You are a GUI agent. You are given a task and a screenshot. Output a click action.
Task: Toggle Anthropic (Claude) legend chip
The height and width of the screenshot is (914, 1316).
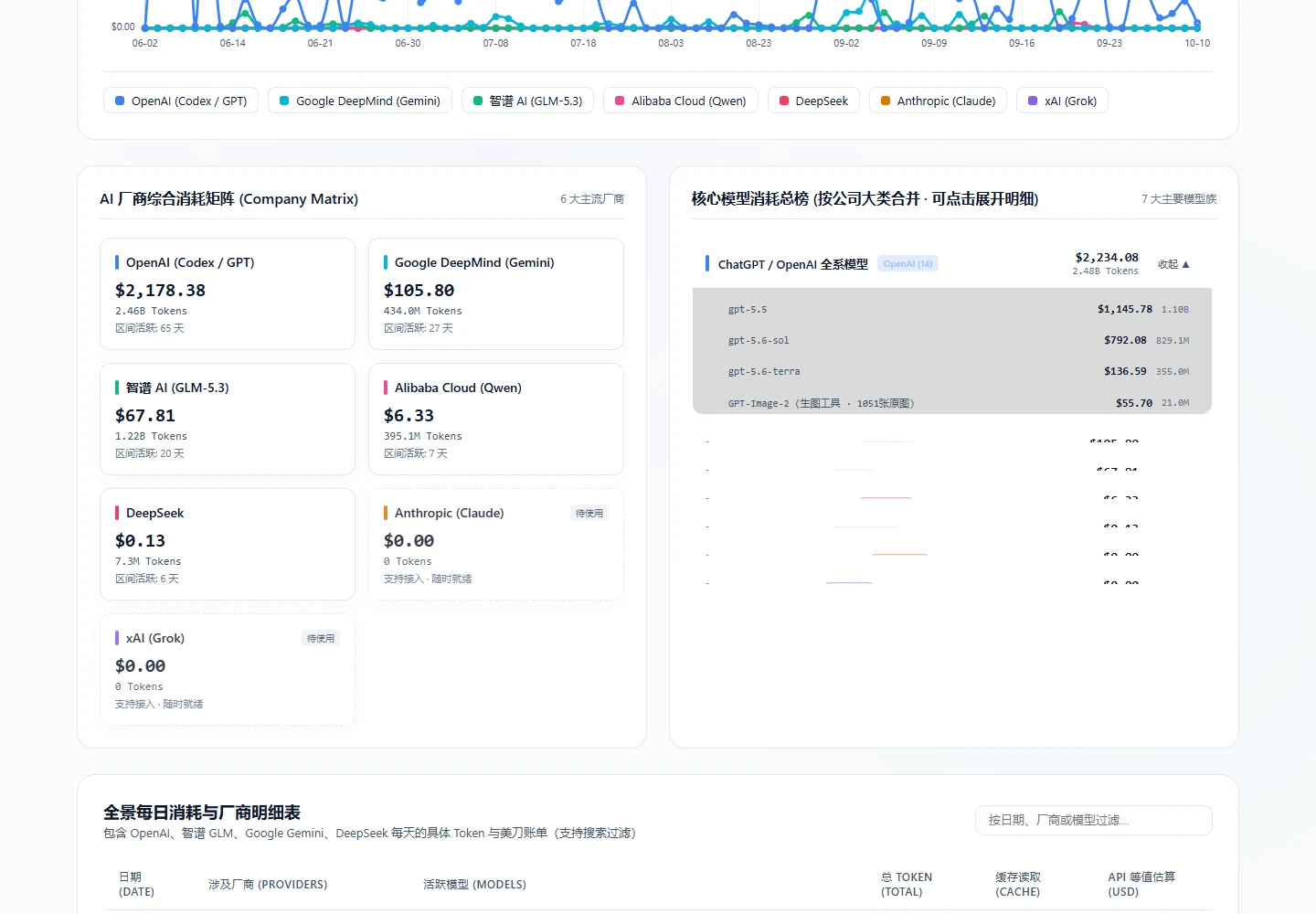[x=938, y=101]
